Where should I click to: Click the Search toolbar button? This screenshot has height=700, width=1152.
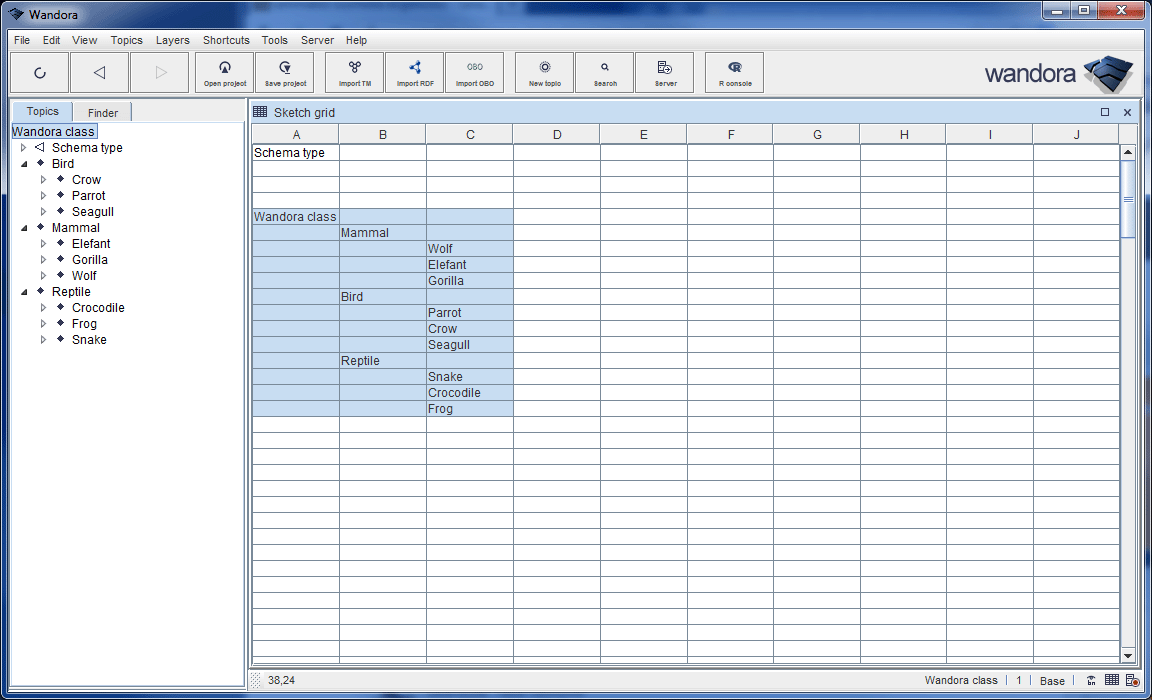tap(605, 72)
